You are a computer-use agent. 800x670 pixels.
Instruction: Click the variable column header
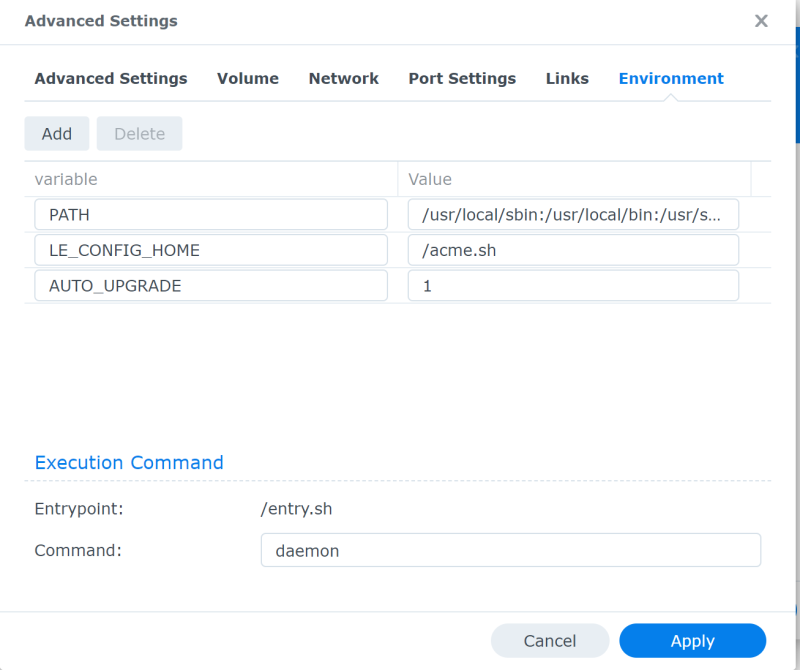(x=210, y=179)
